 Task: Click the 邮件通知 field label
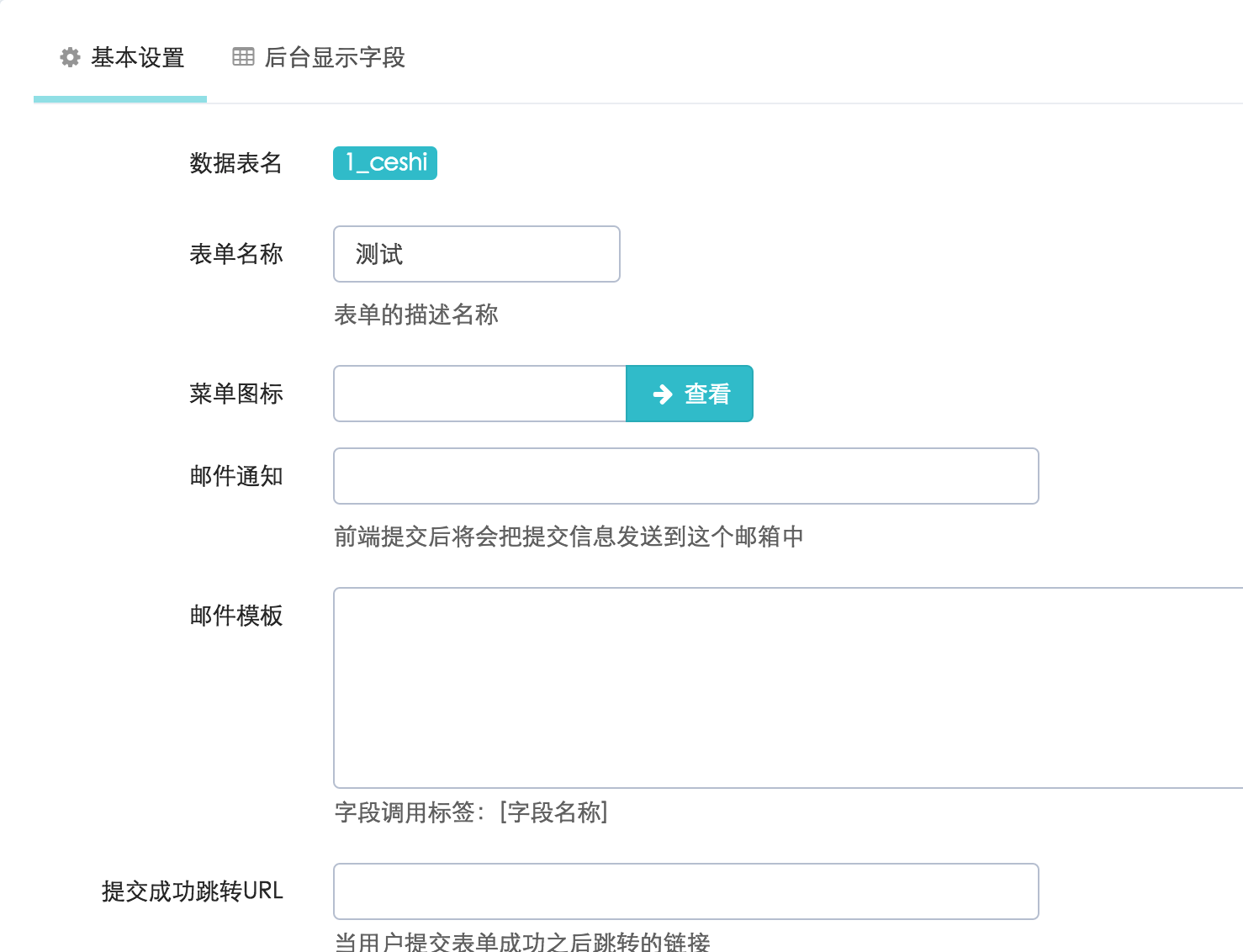point(236,476)
